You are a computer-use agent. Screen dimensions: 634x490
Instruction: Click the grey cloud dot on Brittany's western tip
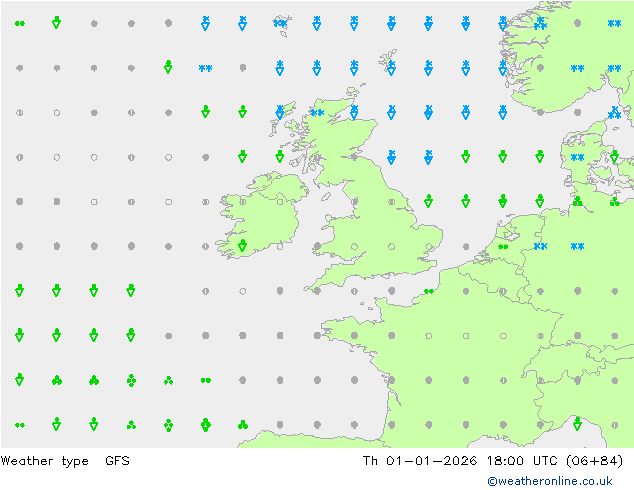pyautogui.click(x=317, y=336)
